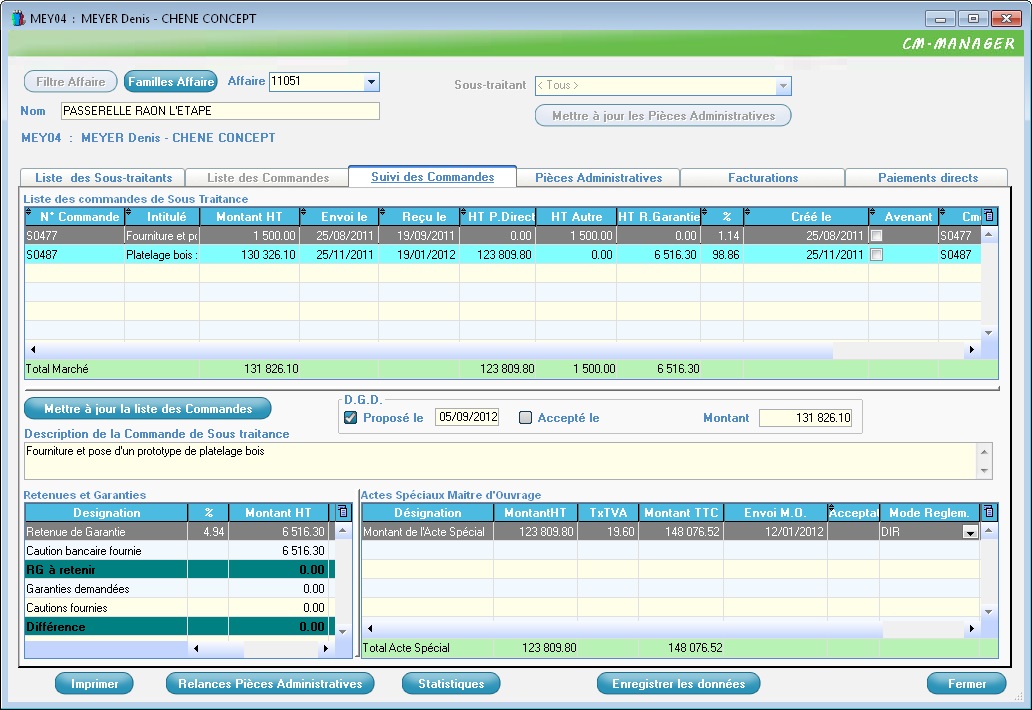Open the Sous-traitant dropdown
The image size is (1032, 710).
(x=783, y=86)
